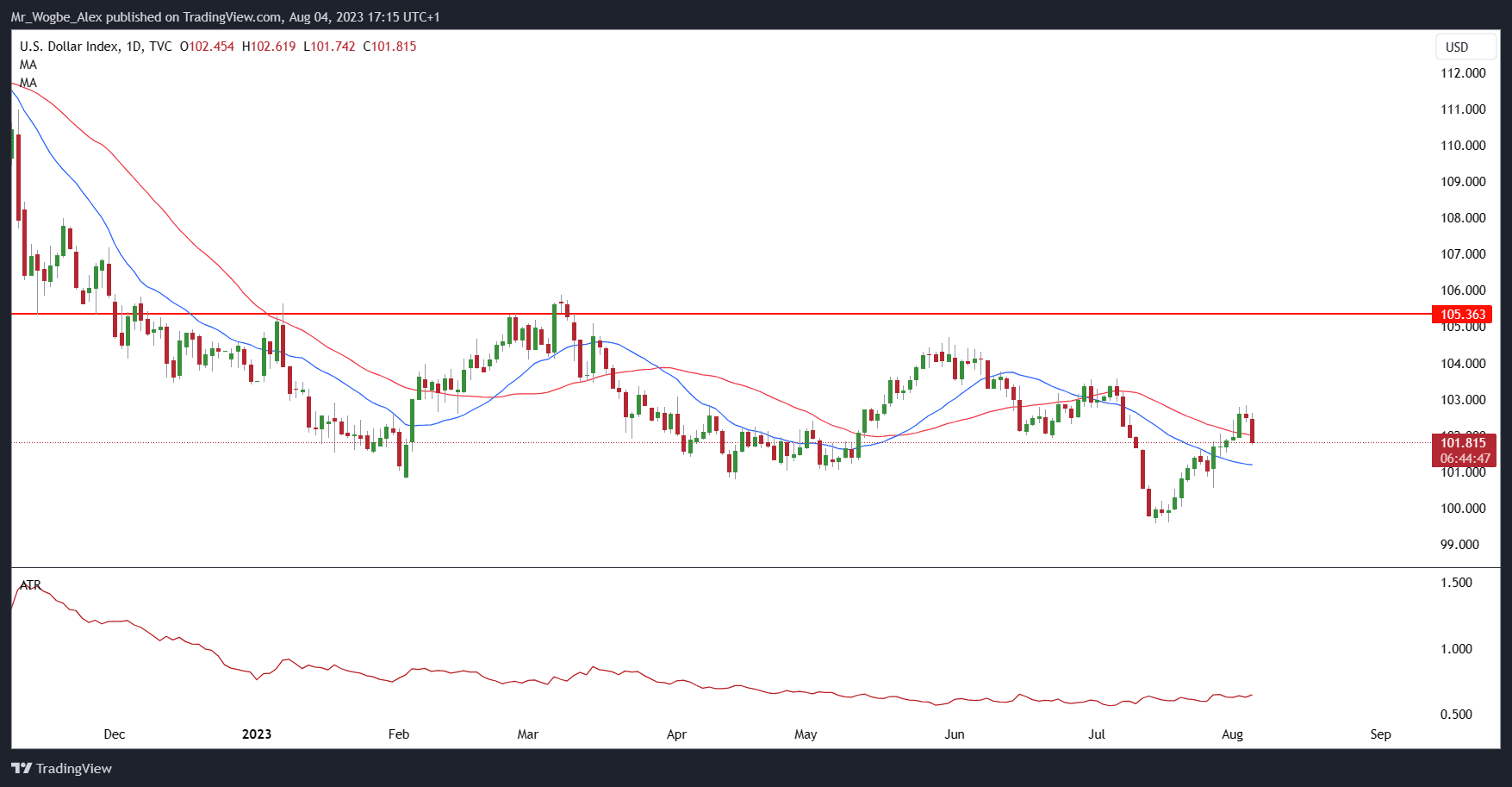Click the 106.000 price scale value
1512x787 pixels.
click(1463, 290)
